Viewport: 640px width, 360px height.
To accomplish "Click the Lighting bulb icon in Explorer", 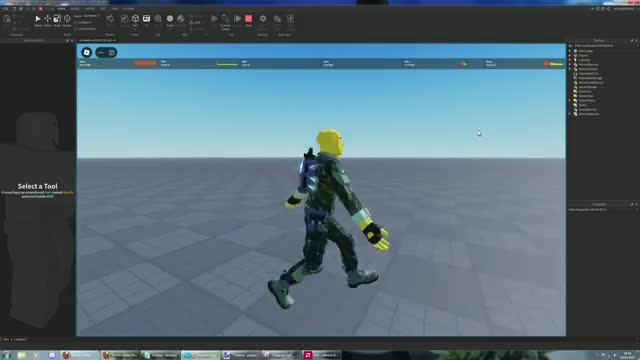I will pos(576,60).
